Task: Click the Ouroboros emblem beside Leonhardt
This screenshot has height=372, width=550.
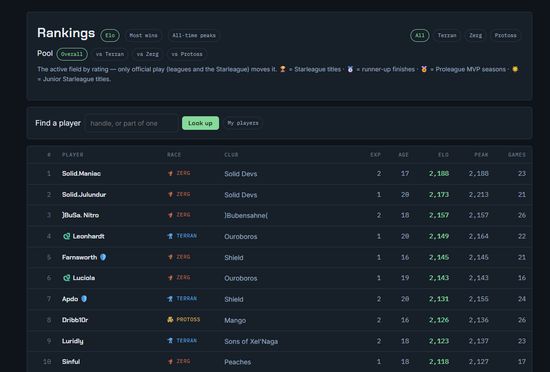Action: [x=66, y=236]
